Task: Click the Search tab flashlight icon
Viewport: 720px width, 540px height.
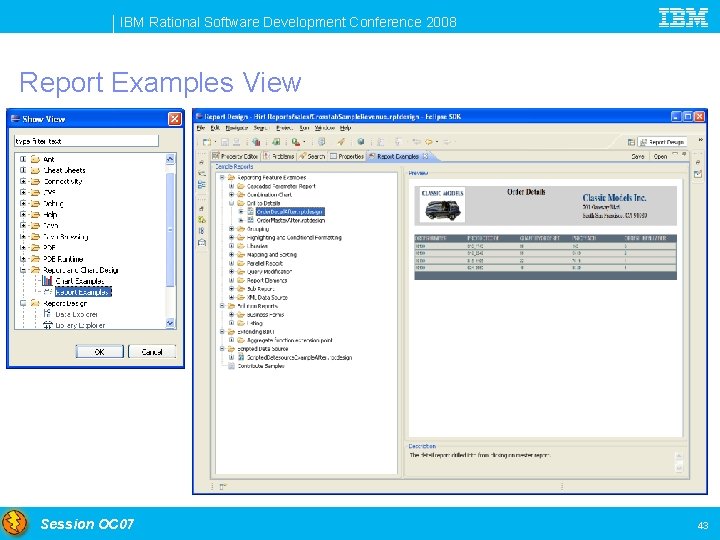Action: tap(302, 157)
